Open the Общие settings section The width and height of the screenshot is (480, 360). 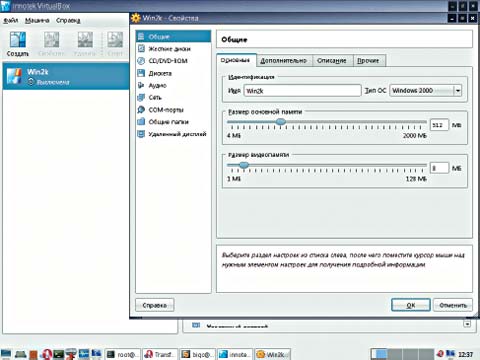(x=173, y=36)
